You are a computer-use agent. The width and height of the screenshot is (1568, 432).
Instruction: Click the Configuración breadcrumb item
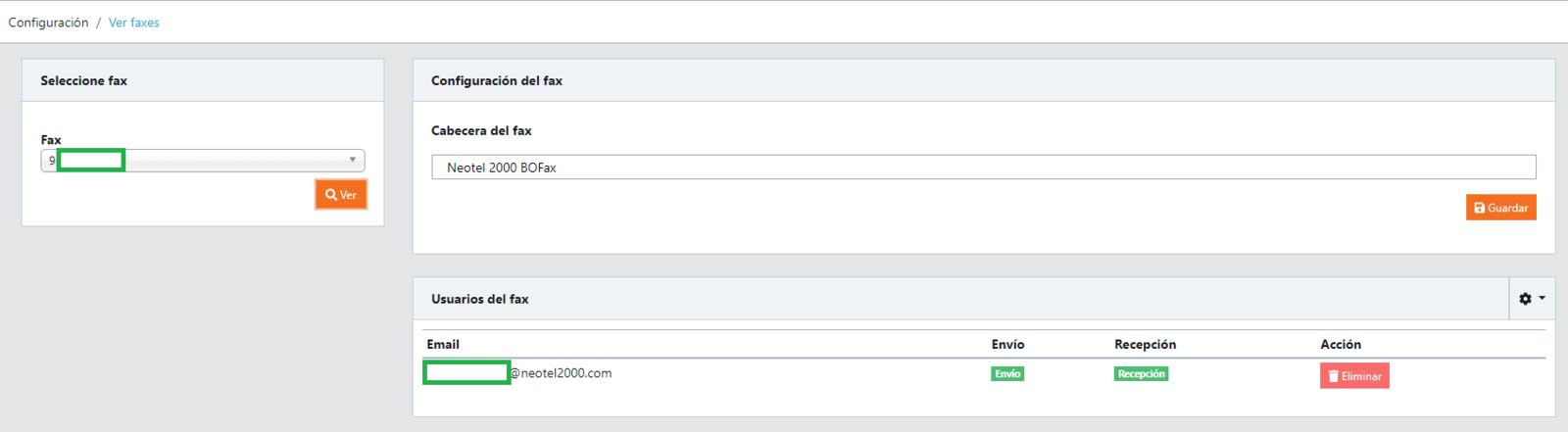(48, 23)
